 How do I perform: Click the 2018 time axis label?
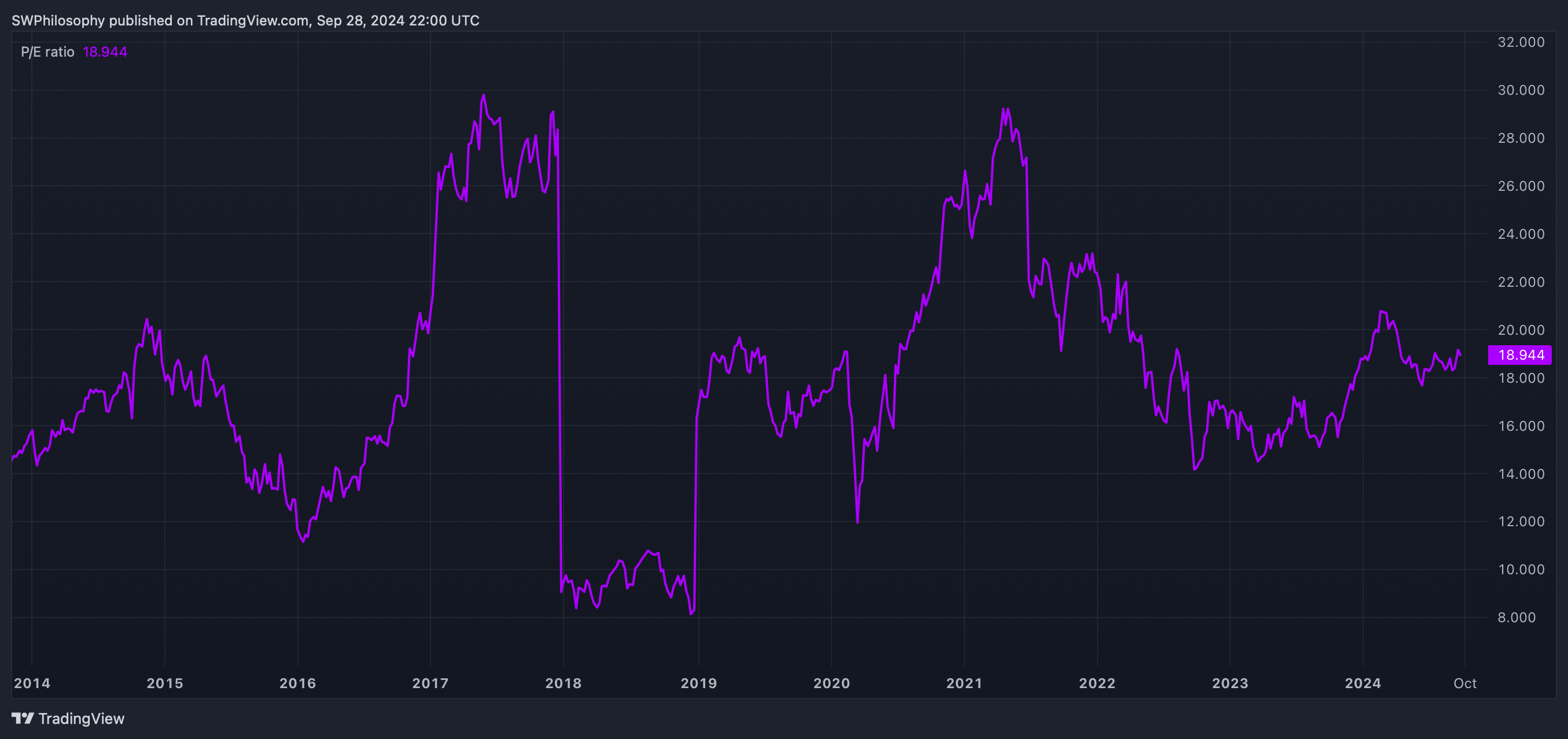click(x=563, y=683)
